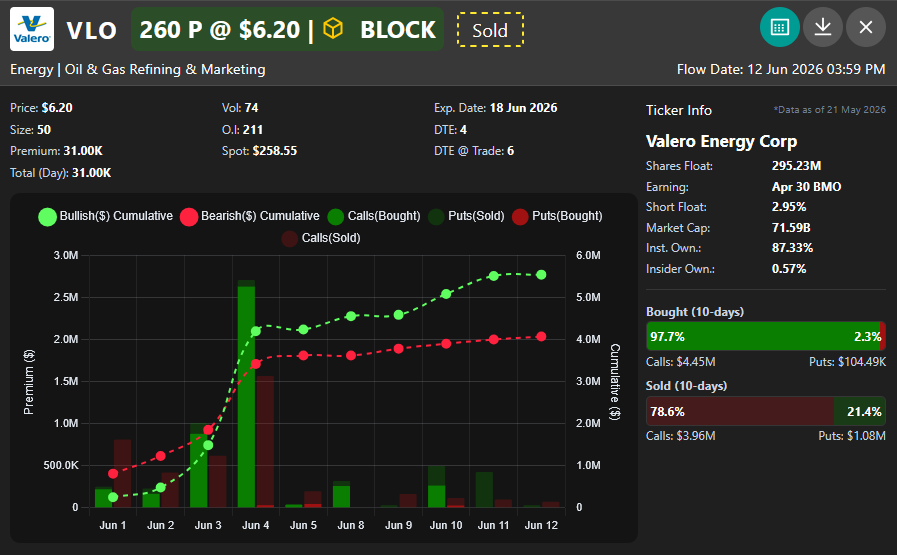
Task: Click the Total (Day) value 31.00K
Action: pos(91,173)
